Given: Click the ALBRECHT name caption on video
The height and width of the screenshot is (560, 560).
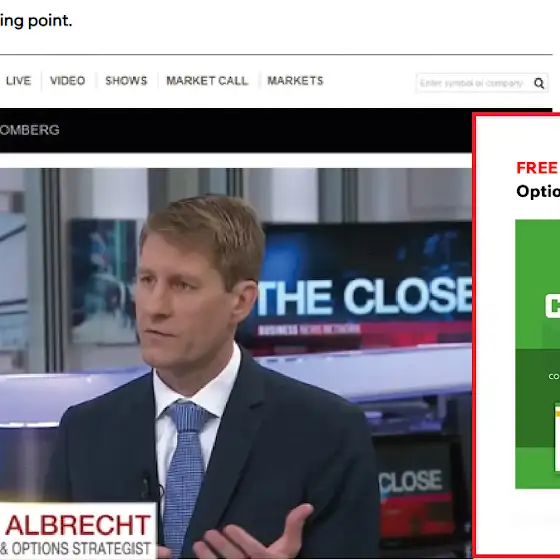Looking at the screenshot, I should click(x=78, y=525).
